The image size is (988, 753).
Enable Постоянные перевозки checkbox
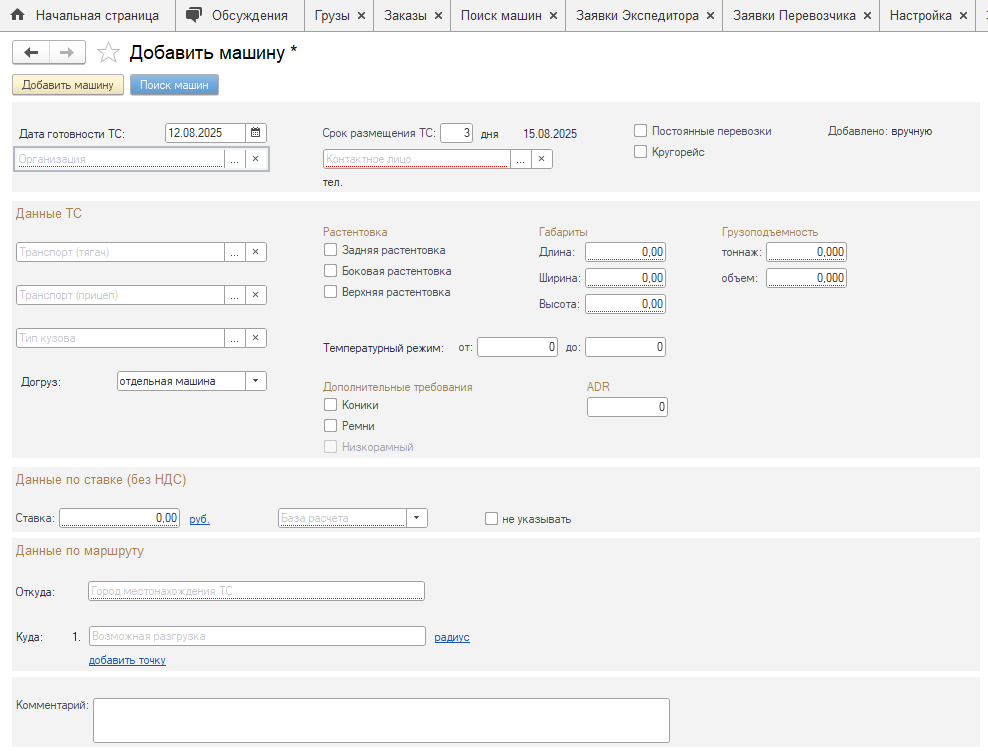(x=641, y=131)
